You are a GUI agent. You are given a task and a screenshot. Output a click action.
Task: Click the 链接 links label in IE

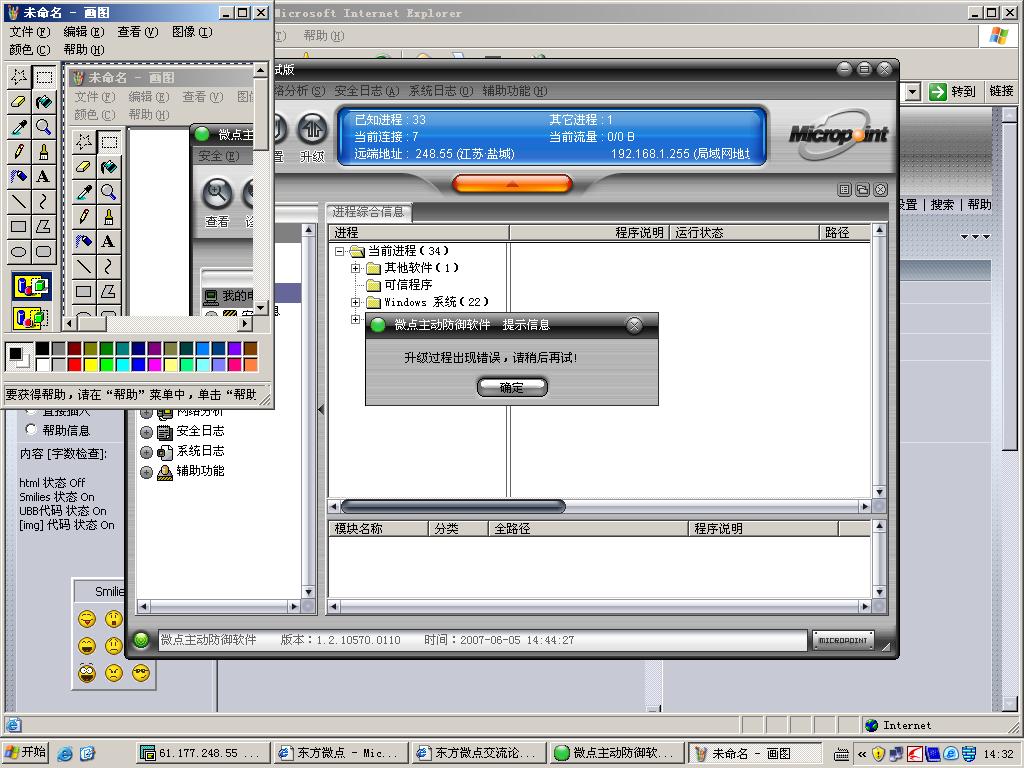[x=1001, y=91]
